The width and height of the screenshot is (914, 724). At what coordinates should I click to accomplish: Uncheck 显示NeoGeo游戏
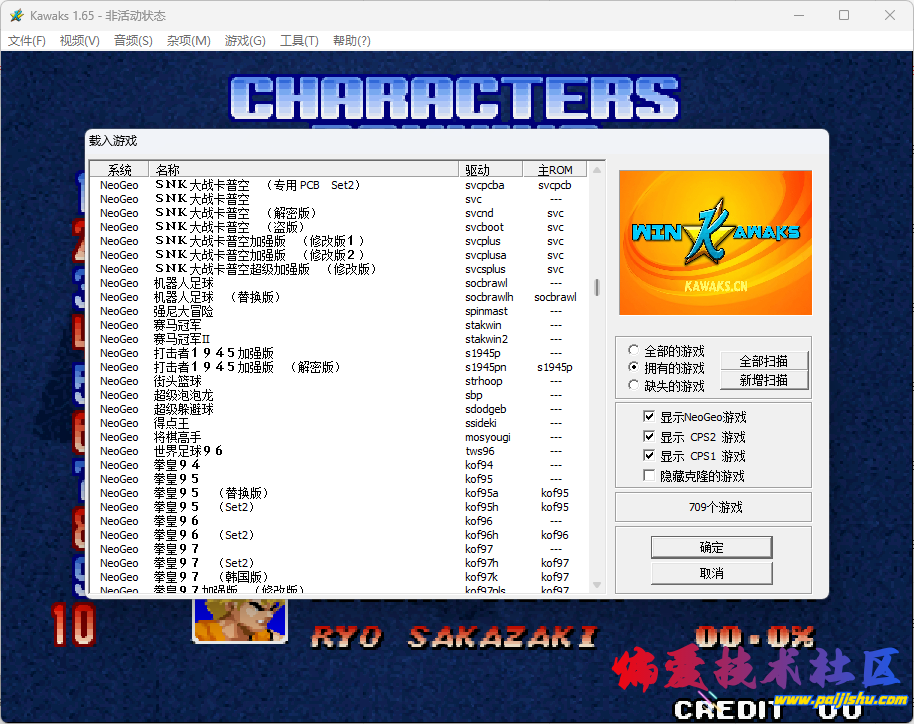pyautogui.click(x=649, y=418)
